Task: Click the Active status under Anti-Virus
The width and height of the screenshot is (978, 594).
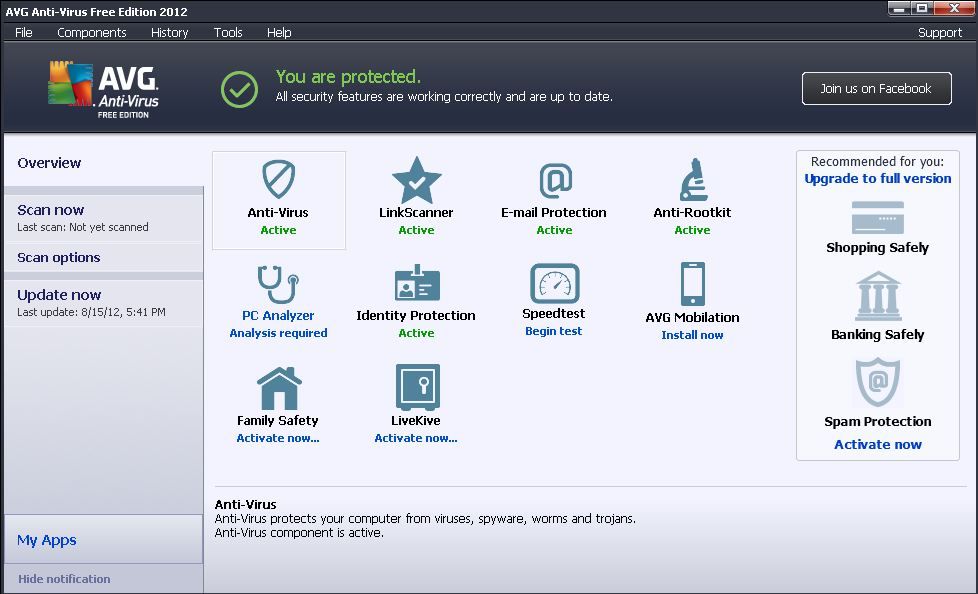Action: [278, 230]
